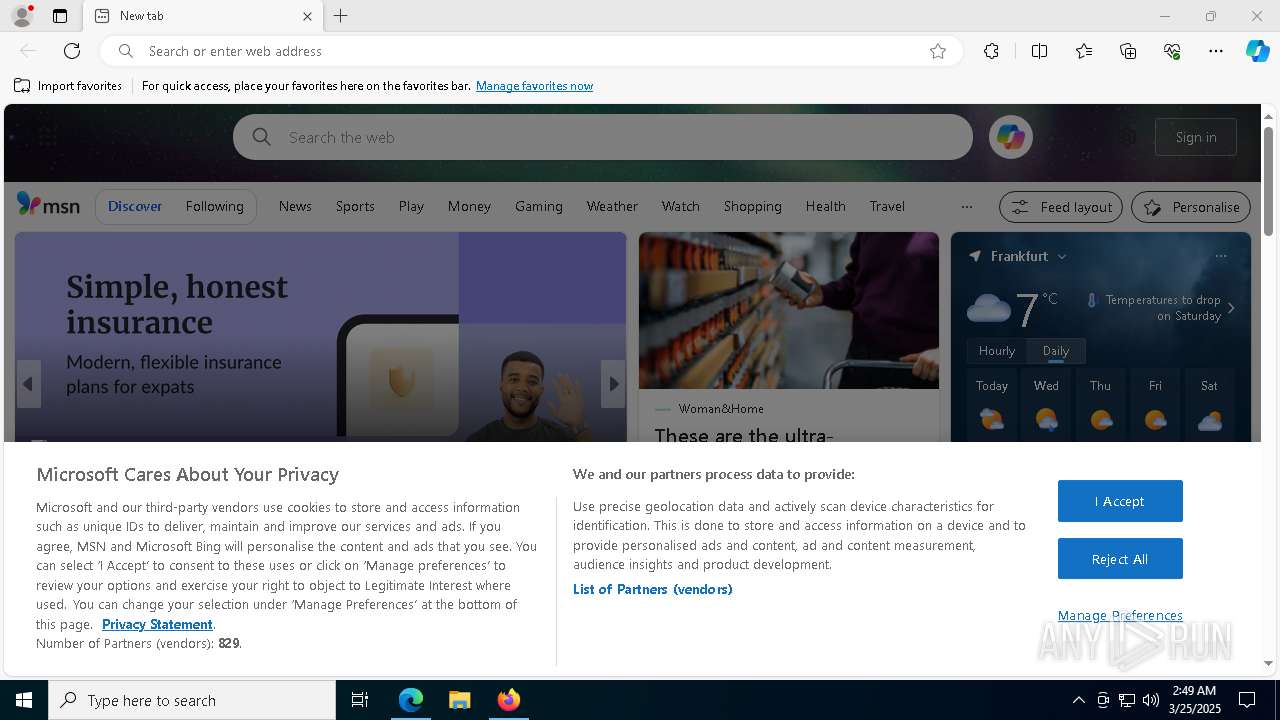
Task: Click the taskbar search box
Action: tap(192, 700)
